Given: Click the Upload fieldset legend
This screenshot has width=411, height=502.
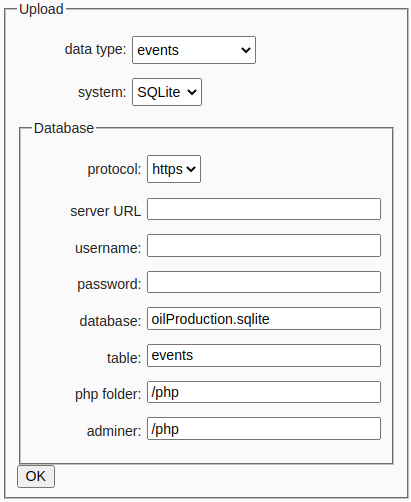Looking at the screenshot, I should [x=41, y=9].
